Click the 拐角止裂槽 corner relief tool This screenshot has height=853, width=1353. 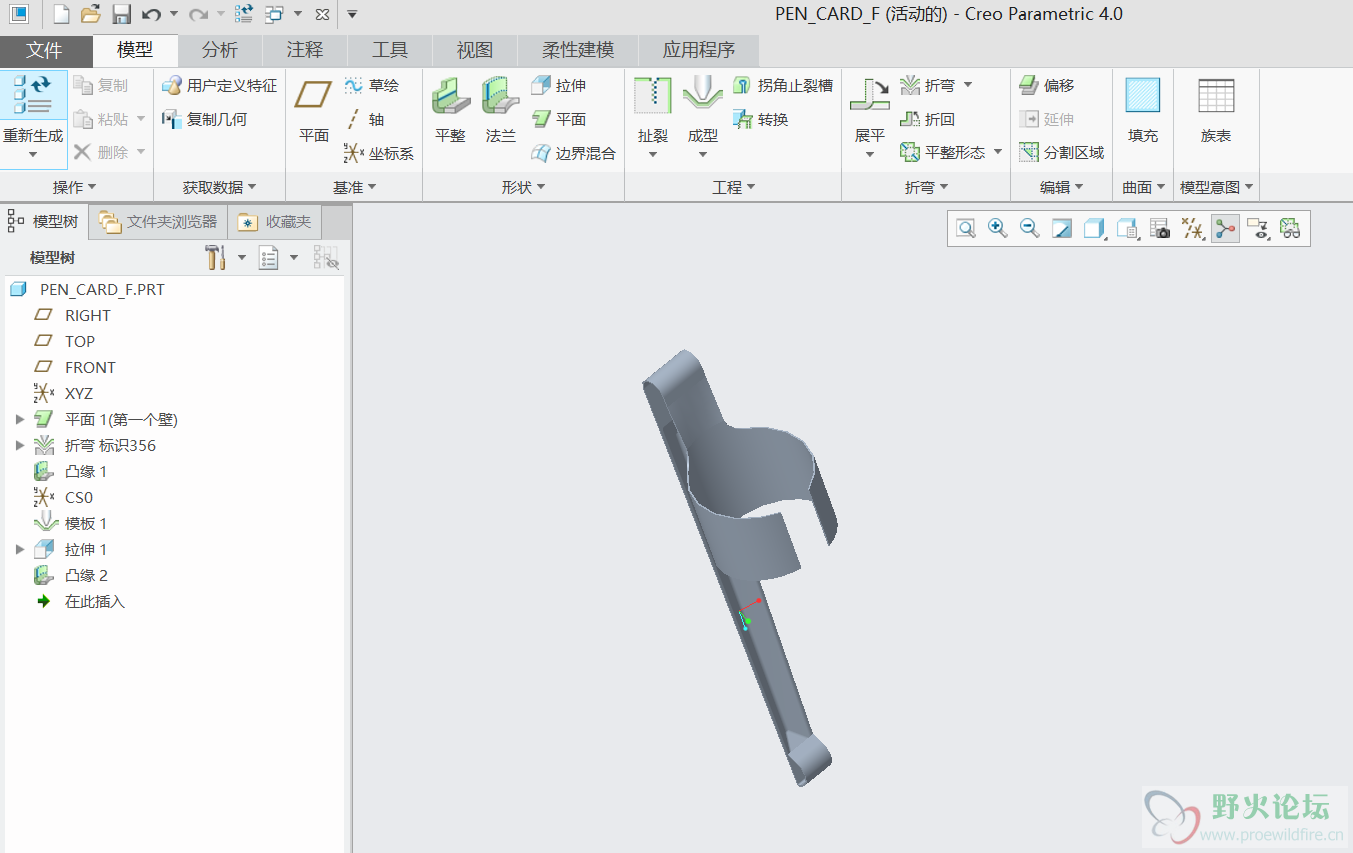[x=783, y=86]
